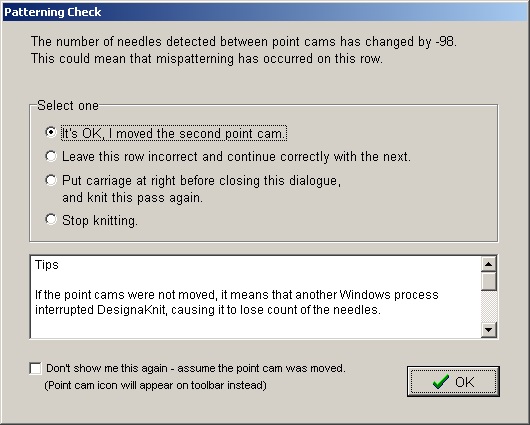This screenshot has height=425, width=530.
Task: Select "It's OK, I moved the second point cam" radio
Action: pos(51,132)
